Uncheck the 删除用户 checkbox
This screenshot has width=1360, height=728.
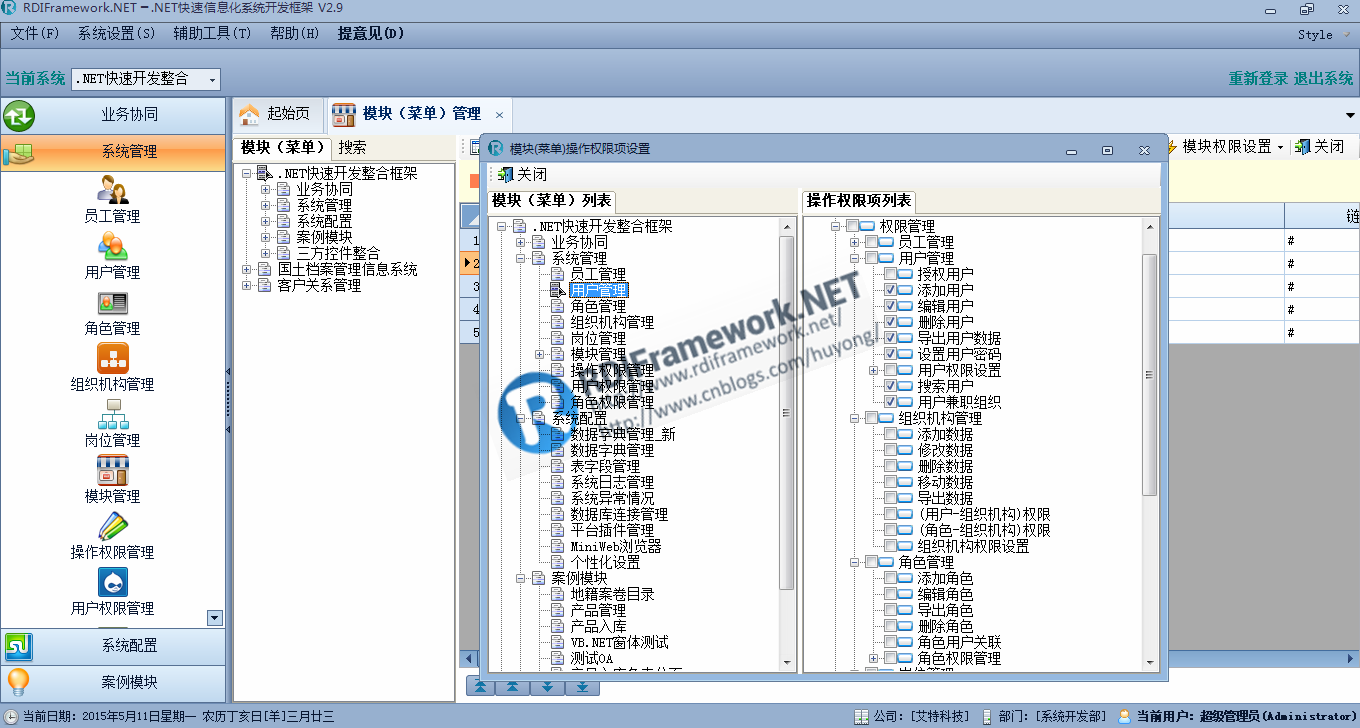(891, 322)
